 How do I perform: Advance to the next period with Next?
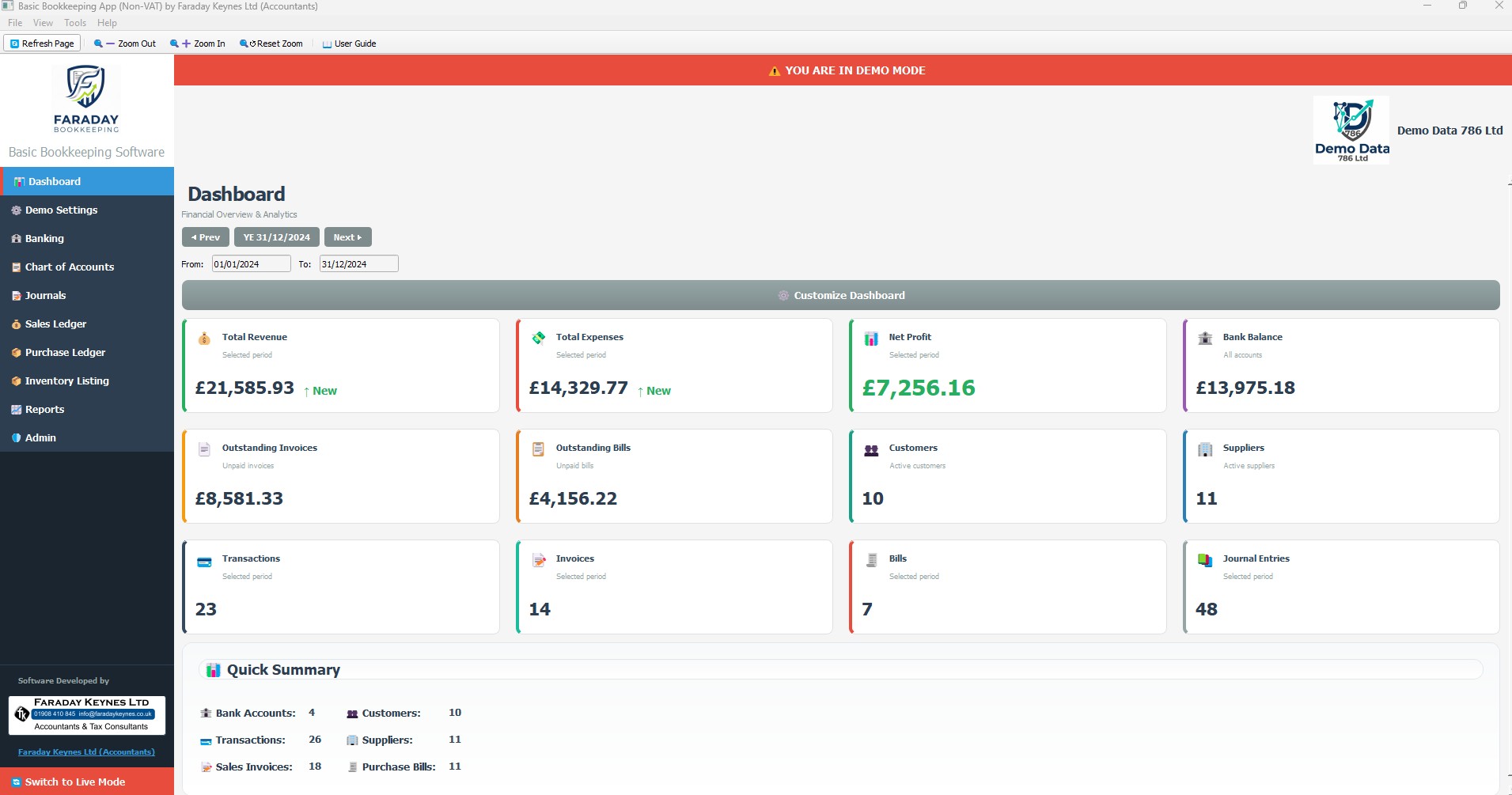[x=347, y=237]
